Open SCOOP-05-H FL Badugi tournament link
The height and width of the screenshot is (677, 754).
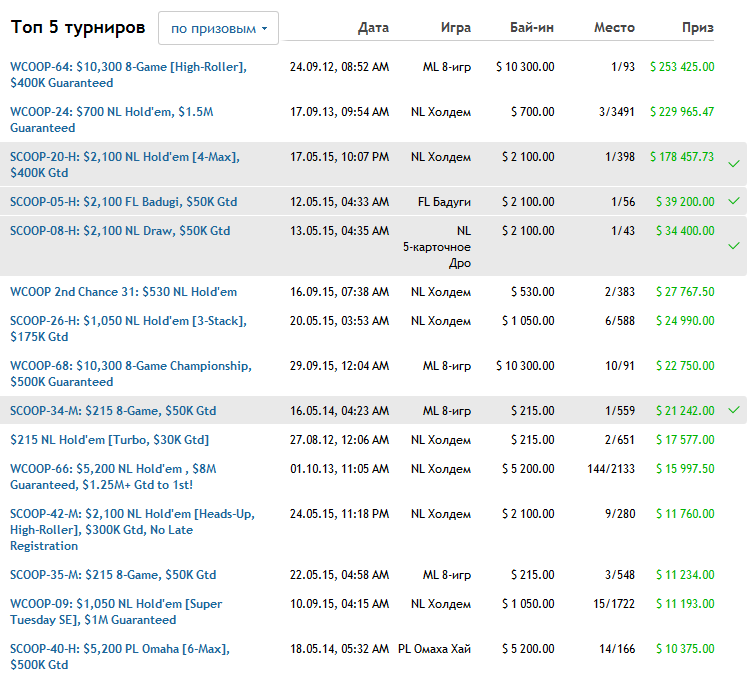pos(123,202)
